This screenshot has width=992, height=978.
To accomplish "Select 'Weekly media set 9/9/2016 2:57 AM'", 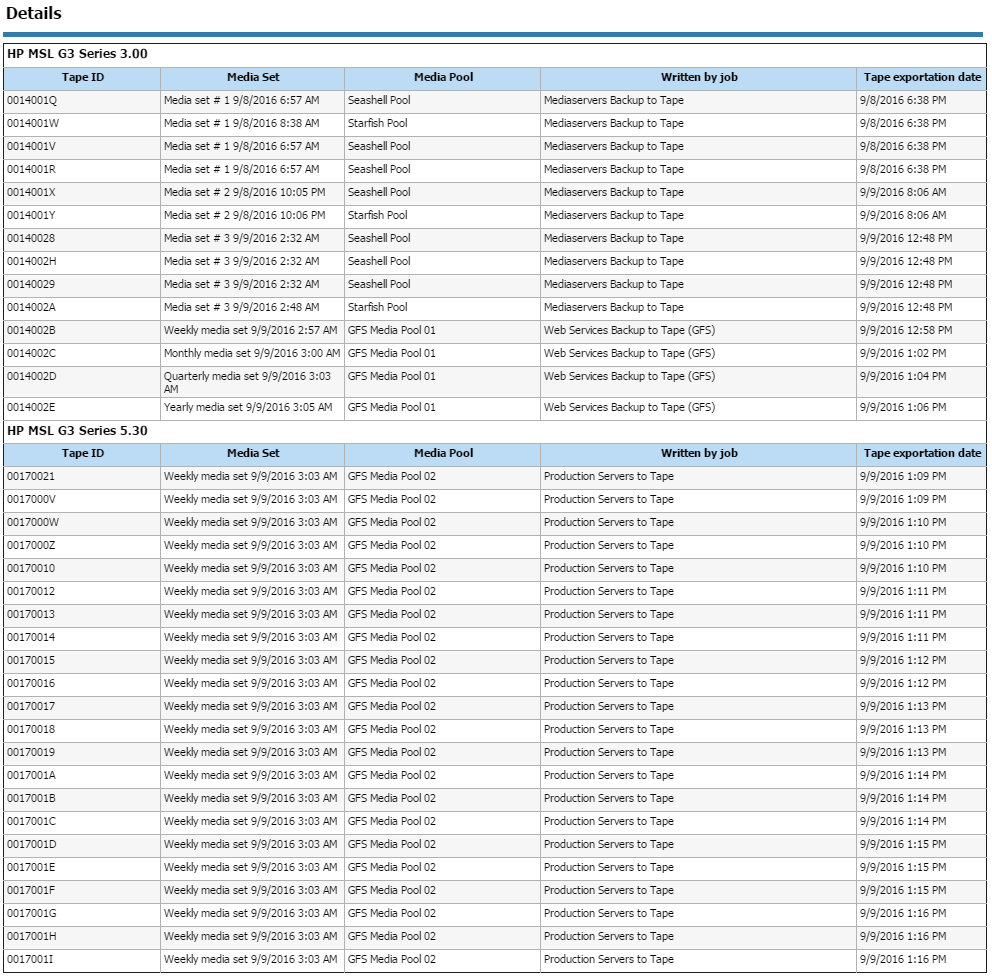I will coord(250,330).
